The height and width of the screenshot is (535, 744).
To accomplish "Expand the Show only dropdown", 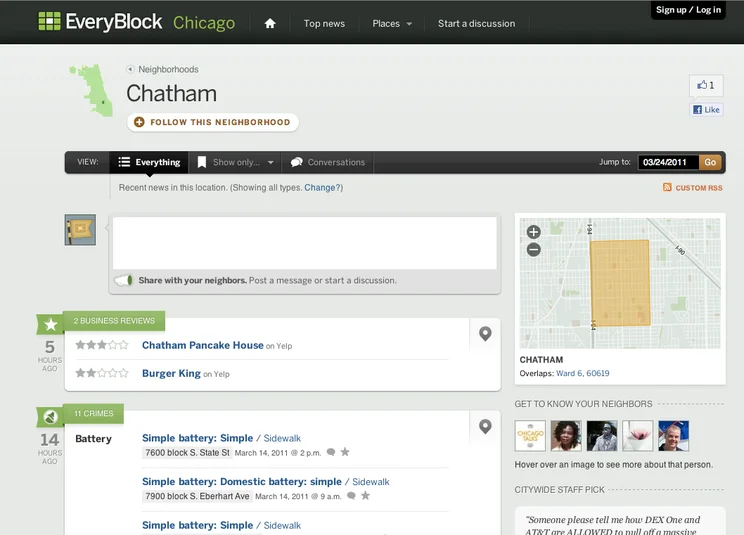I will pyautogui.click(x=235, y=162).
